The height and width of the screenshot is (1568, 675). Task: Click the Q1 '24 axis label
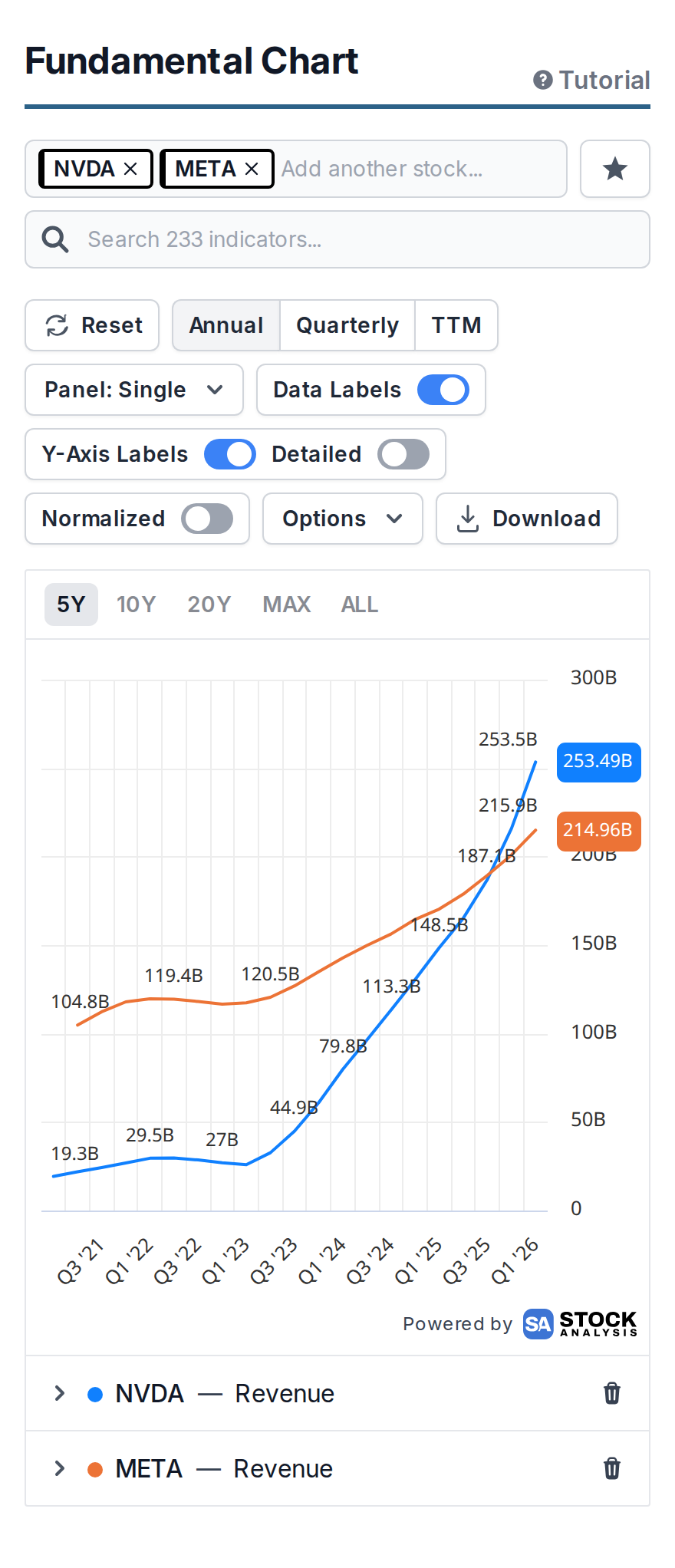coord(321,1260)
